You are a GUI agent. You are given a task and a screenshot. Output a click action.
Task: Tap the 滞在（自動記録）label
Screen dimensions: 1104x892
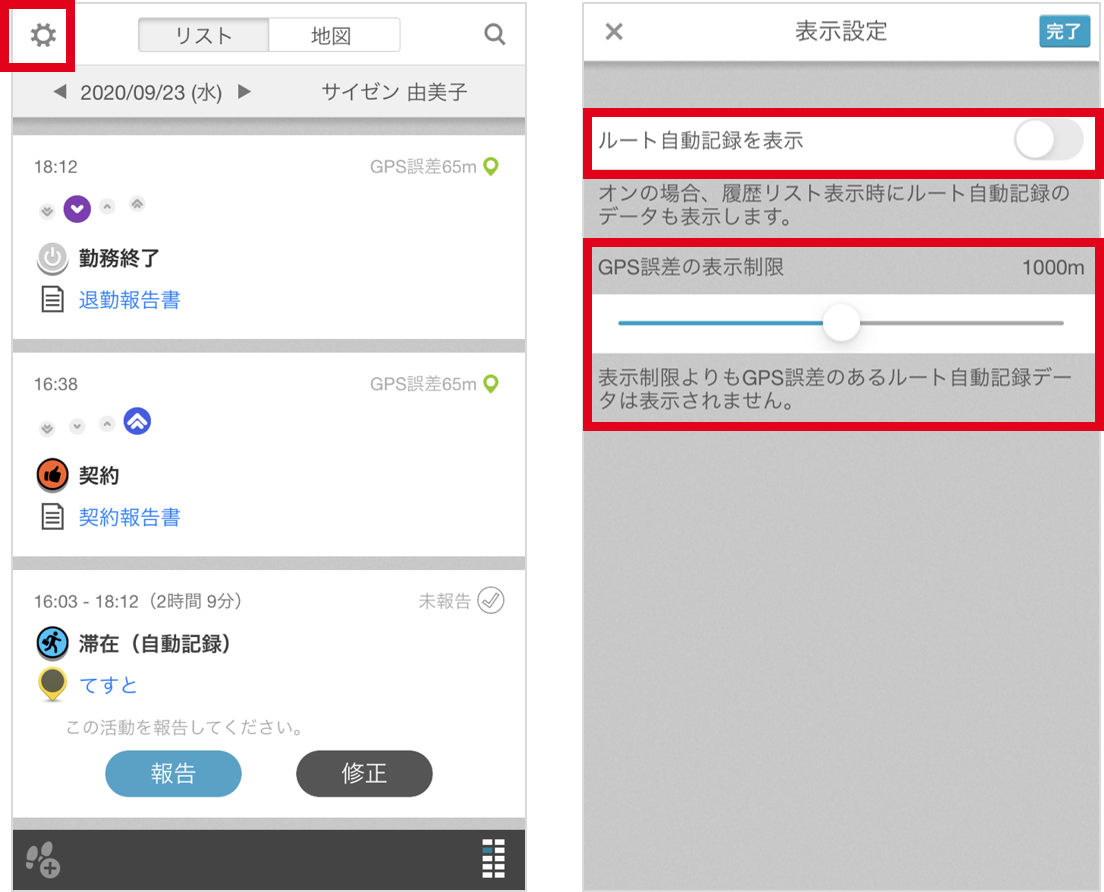coord(155,643)
